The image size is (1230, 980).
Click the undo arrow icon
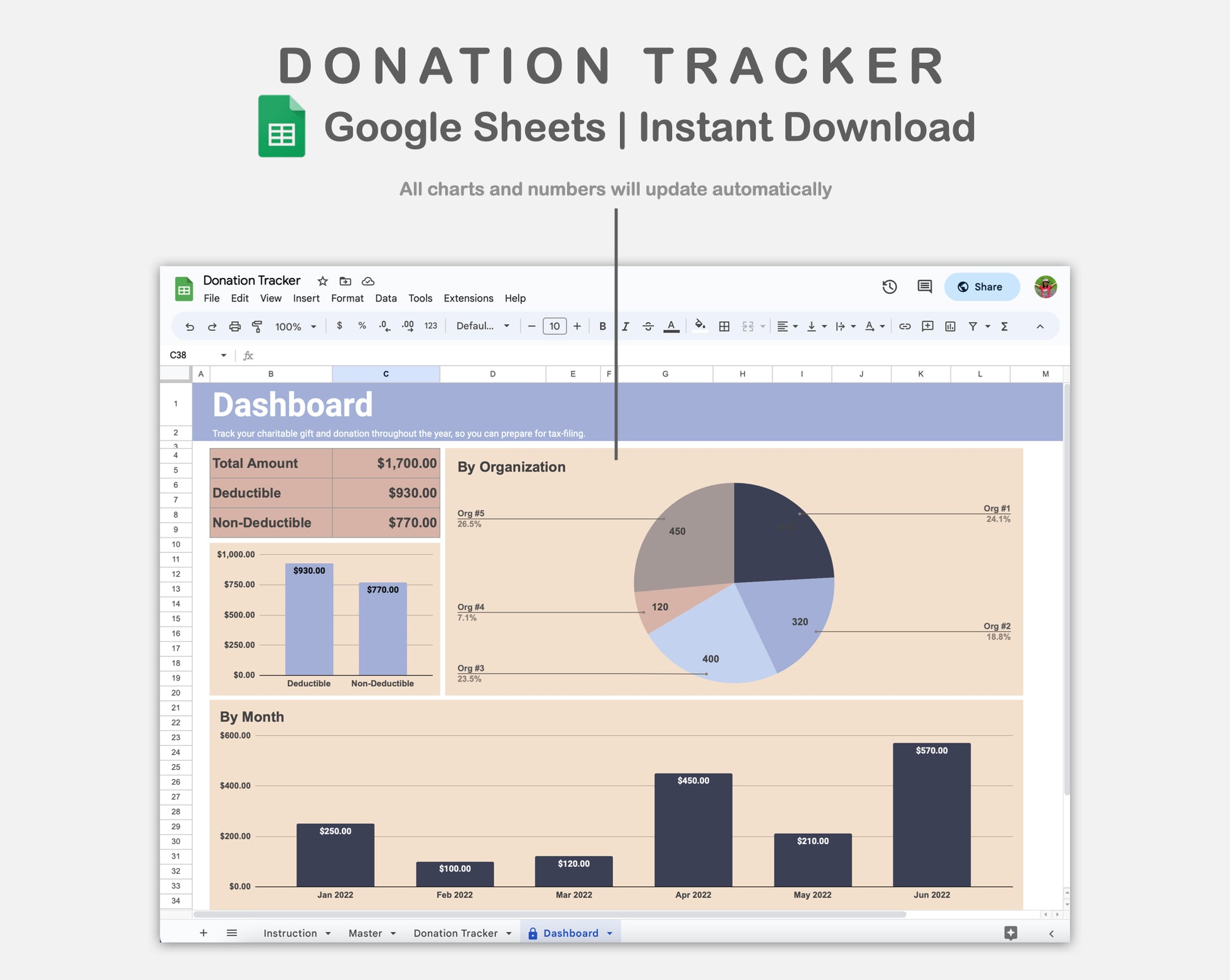190,327
